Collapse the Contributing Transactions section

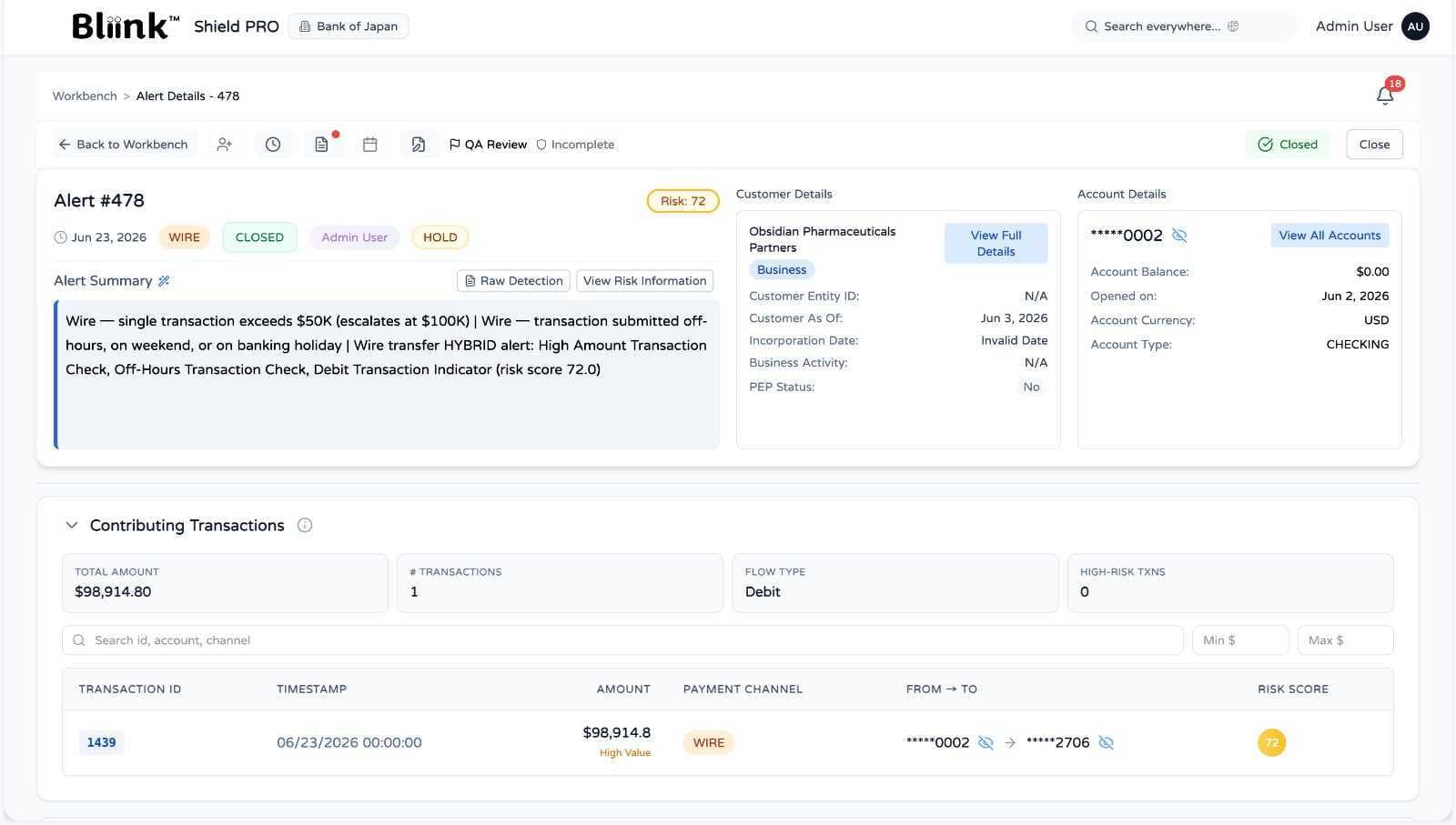coord(71,525)
